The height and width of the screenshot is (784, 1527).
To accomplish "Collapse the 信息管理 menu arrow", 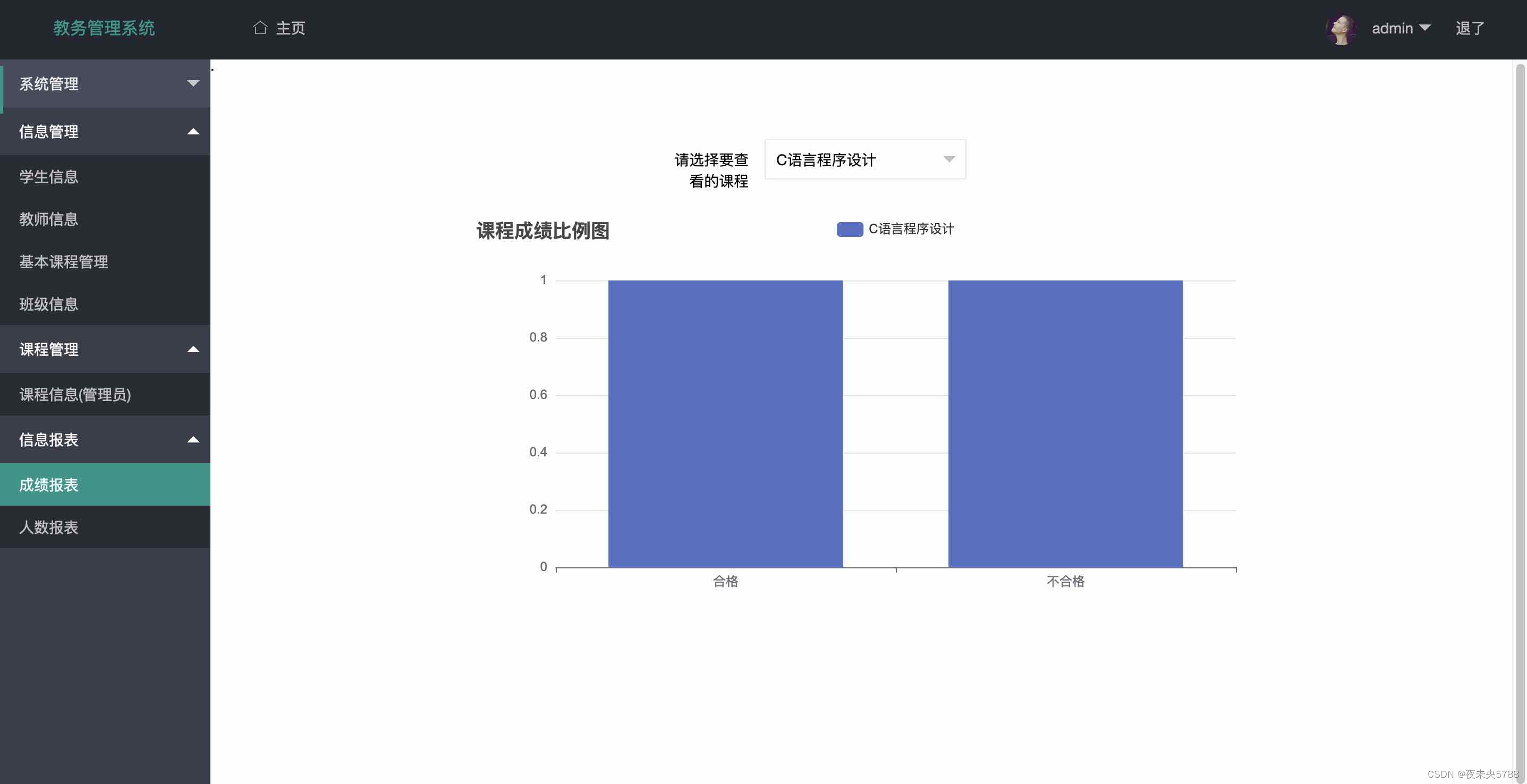I will tap(193, 132).
